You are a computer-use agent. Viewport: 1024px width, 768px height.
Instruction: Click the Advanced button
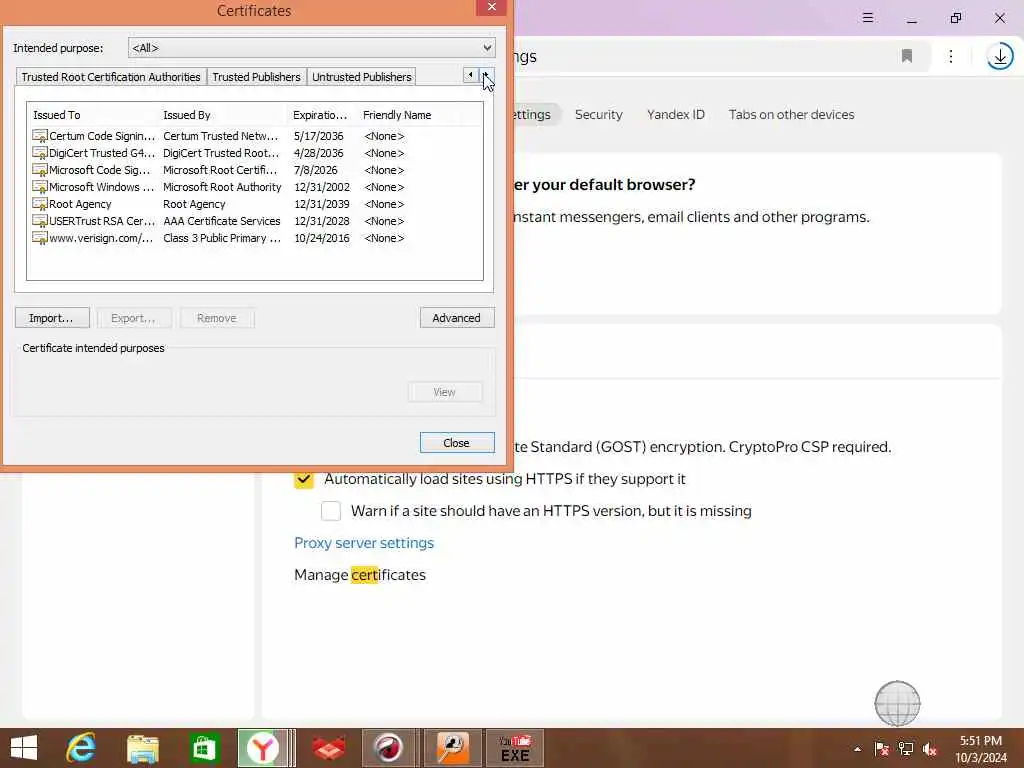(456, 318)
